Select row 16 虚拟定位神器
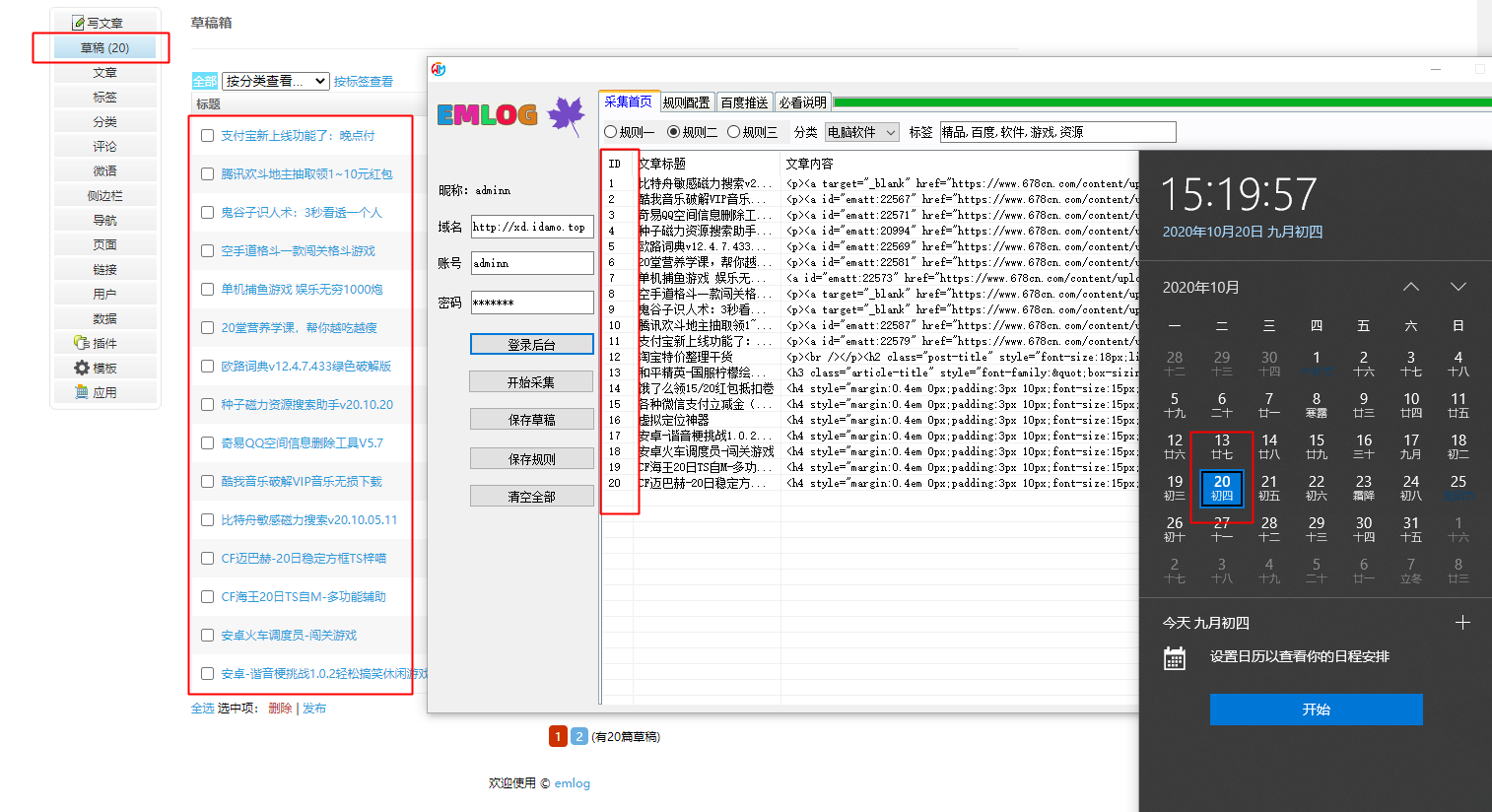 [870, 420]
